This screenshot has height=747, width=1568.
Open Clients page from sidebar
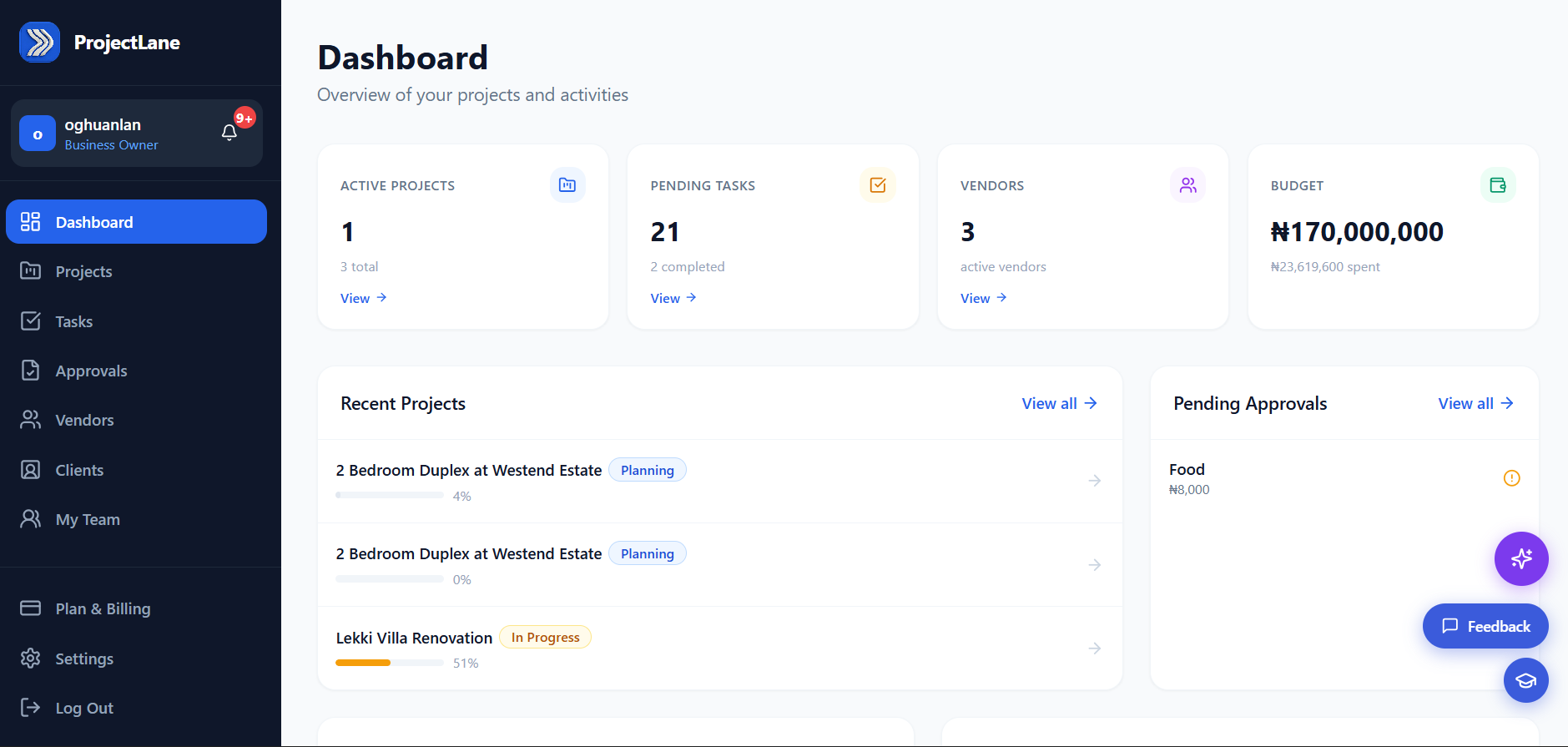(x=136, y=470)
